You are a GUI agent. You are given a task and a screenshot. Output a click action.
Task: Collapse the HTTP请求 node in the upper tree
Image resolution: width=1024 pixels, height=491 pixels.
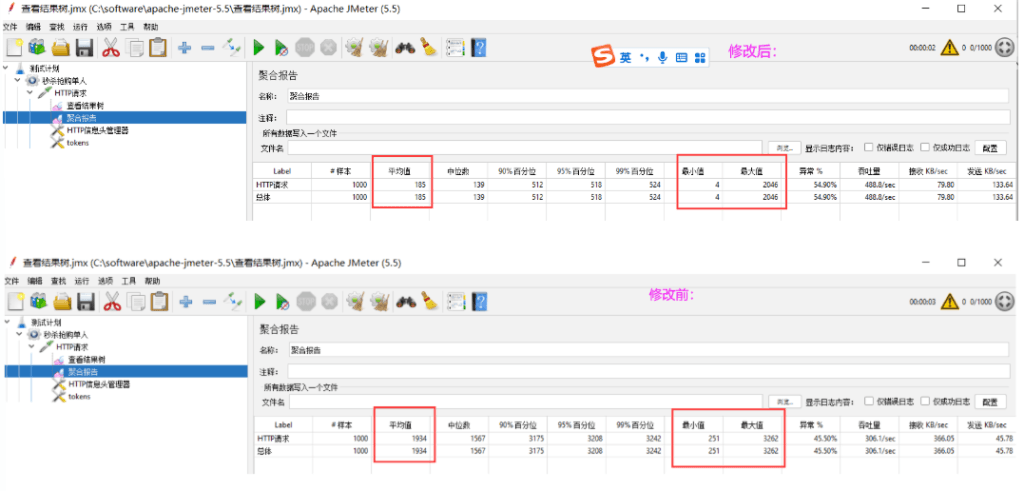(x=31, y=93)
